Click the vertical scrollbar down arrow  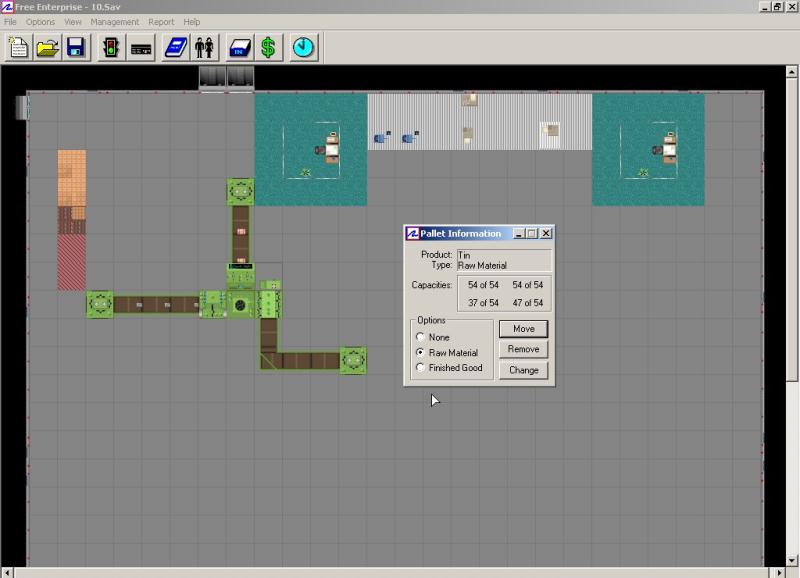click(x=792, y=559)
